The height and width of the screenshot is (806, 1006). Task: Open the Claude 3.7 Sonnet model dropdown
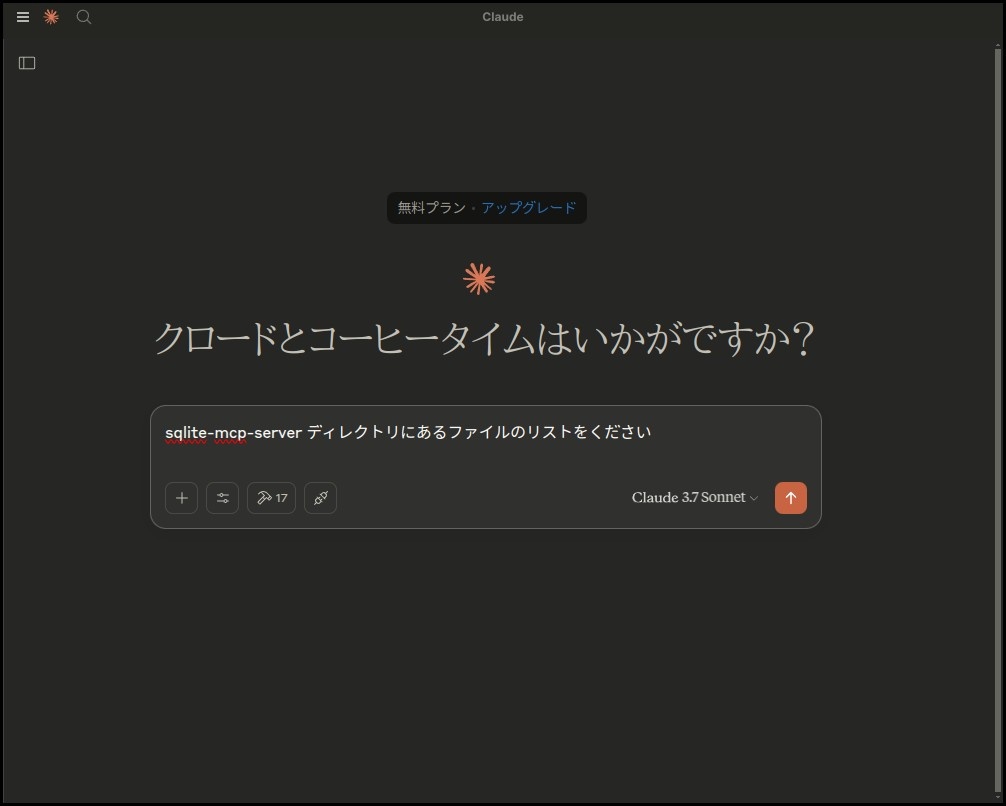click(695, 498)
